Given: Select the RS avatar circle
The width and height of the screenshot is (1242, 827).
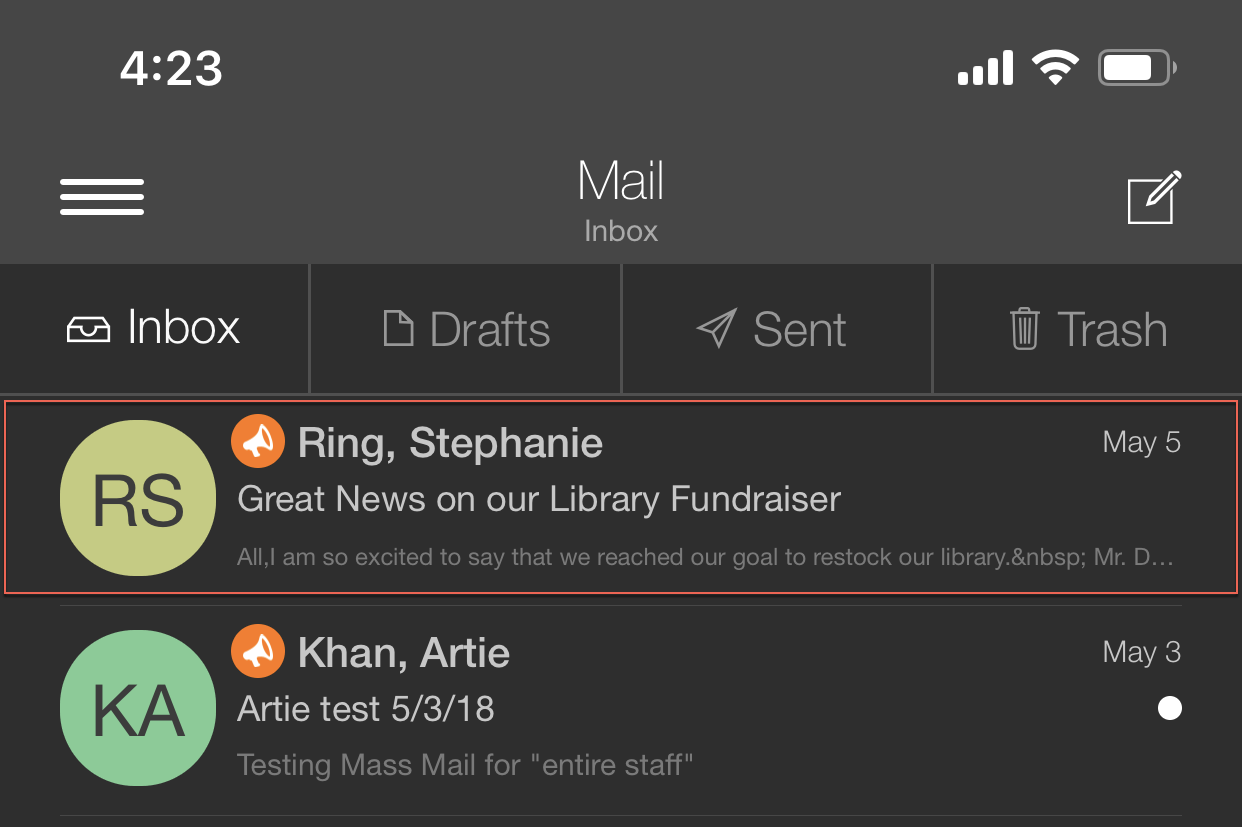Looking at the screenshot, I should [138, 498].
